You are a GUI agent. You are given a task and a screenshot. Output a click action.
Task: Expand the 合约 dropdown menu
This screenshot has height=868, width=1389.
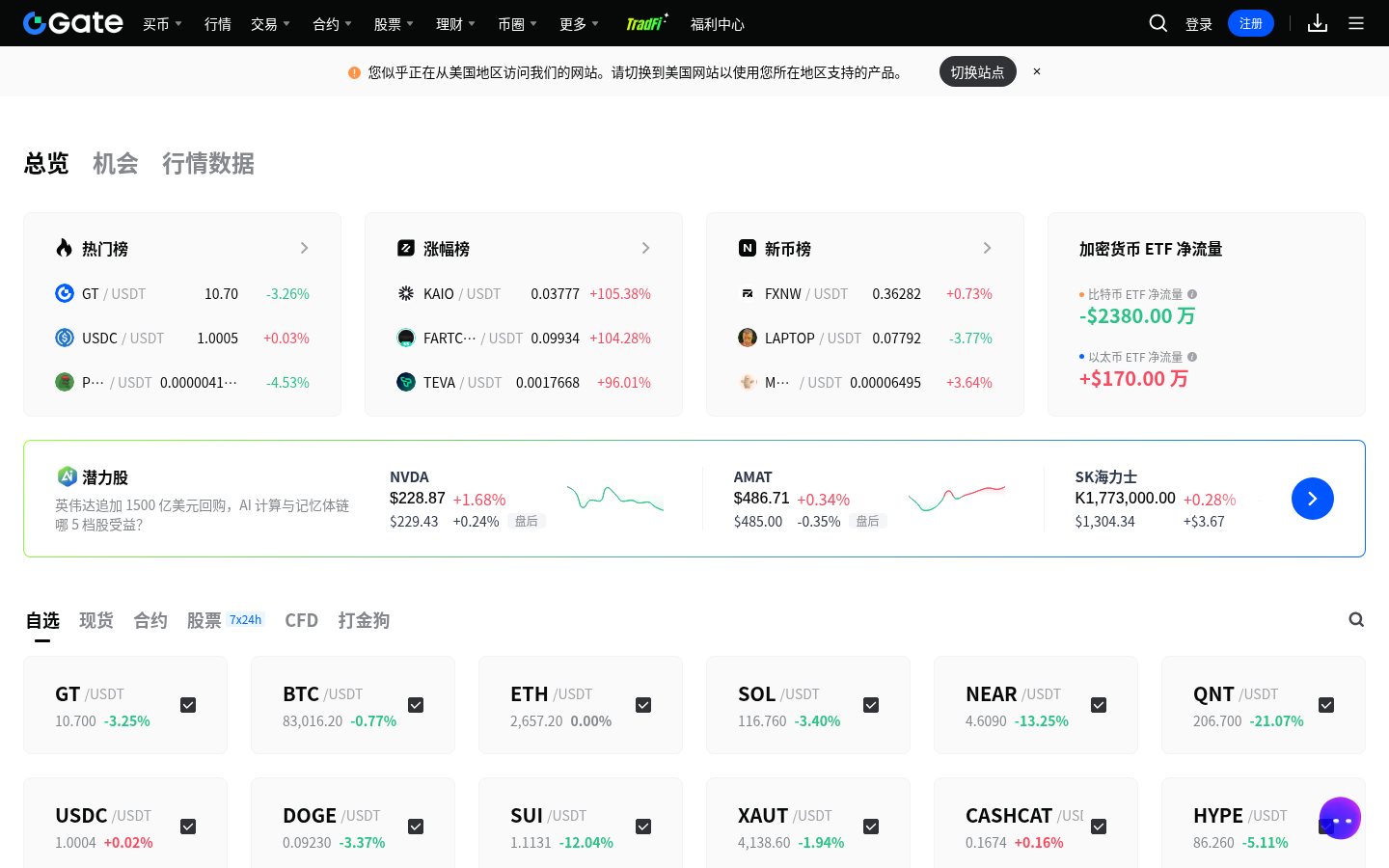point(332,24)
